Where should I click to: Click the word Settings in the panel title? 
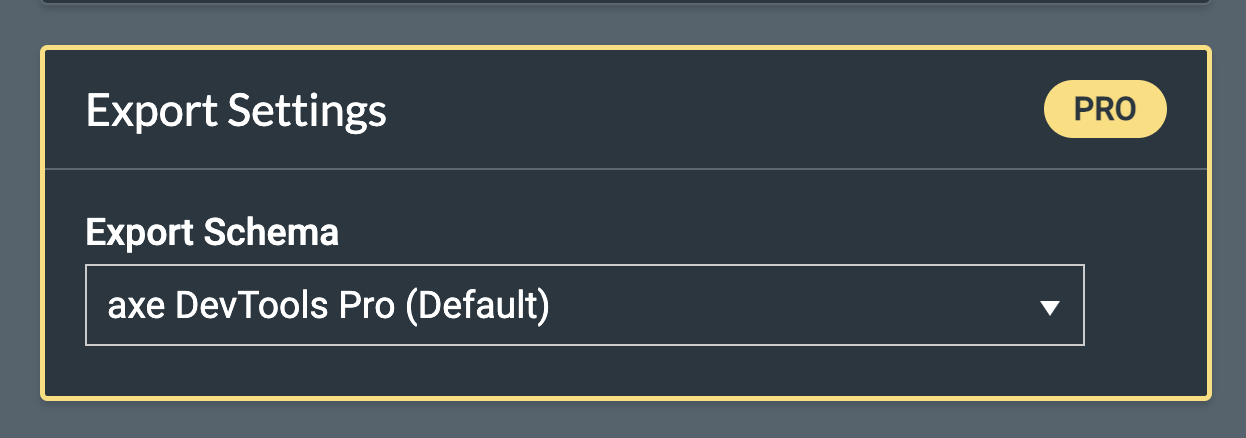(307, 110)
